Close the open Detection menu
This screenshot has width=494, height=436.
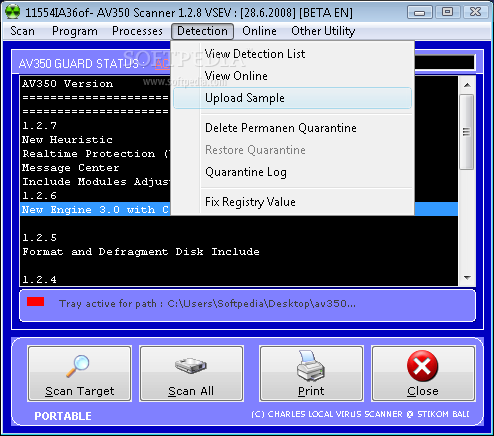click(x=202, y=31)
